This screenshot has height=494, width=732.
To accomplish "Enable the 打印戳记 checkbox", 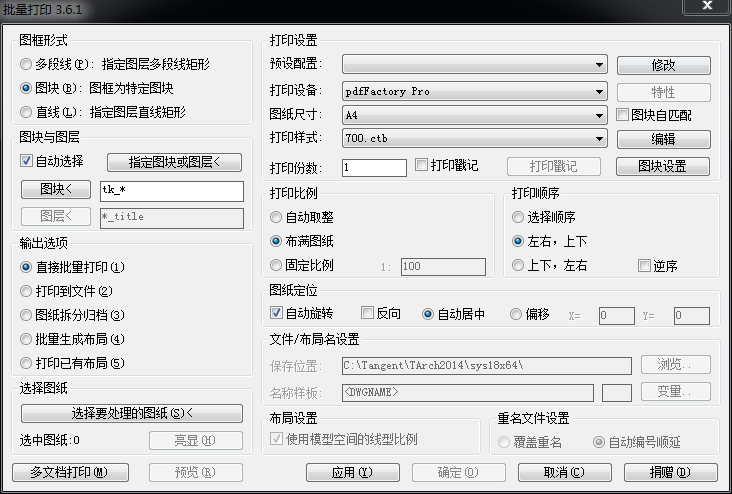I will [421, 164].
